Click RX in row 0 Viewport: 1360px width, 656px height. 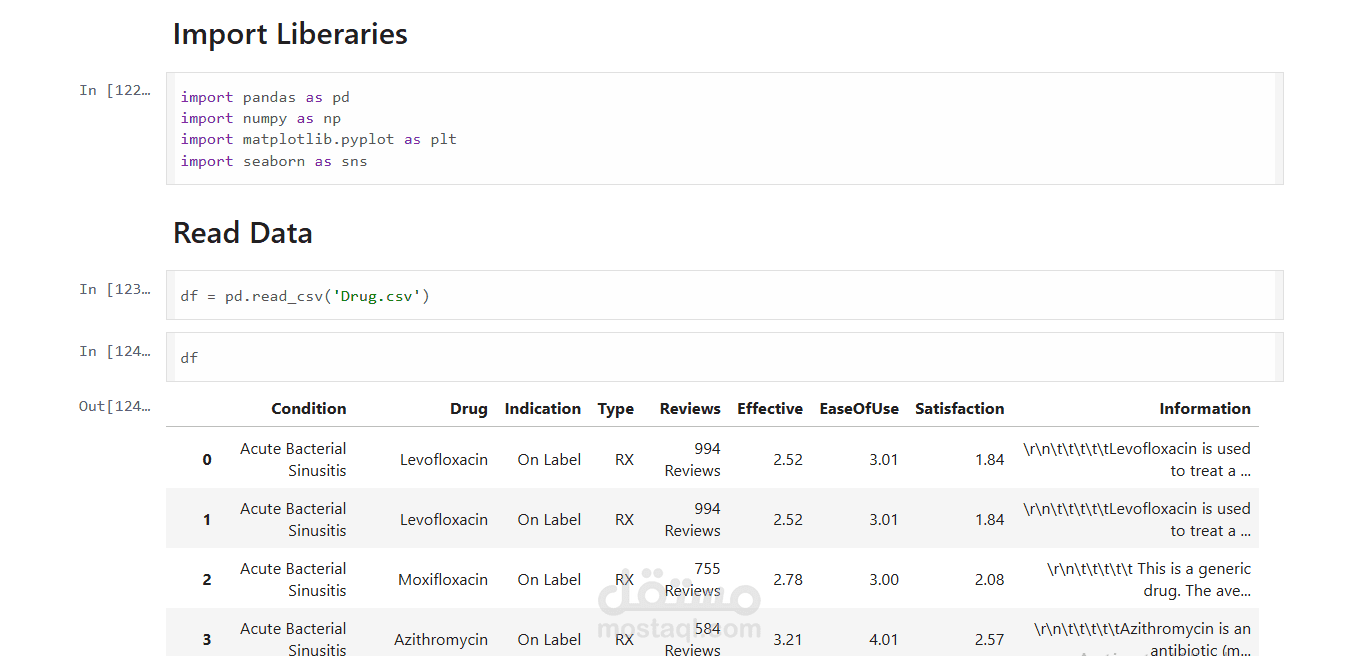(624, 460)
